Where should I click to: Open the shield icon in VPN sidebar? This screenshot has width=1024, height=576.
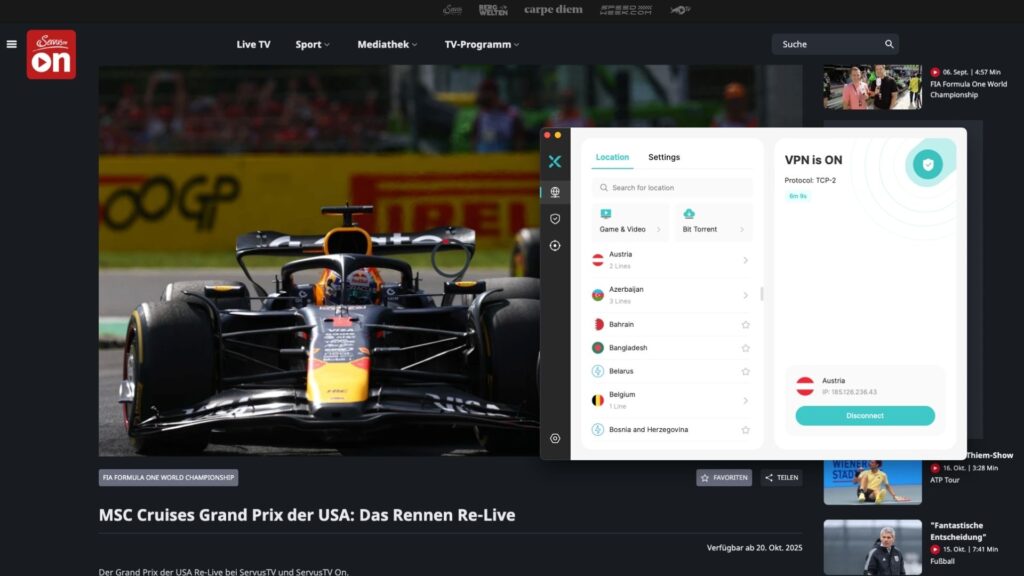(x=554, y=219)
